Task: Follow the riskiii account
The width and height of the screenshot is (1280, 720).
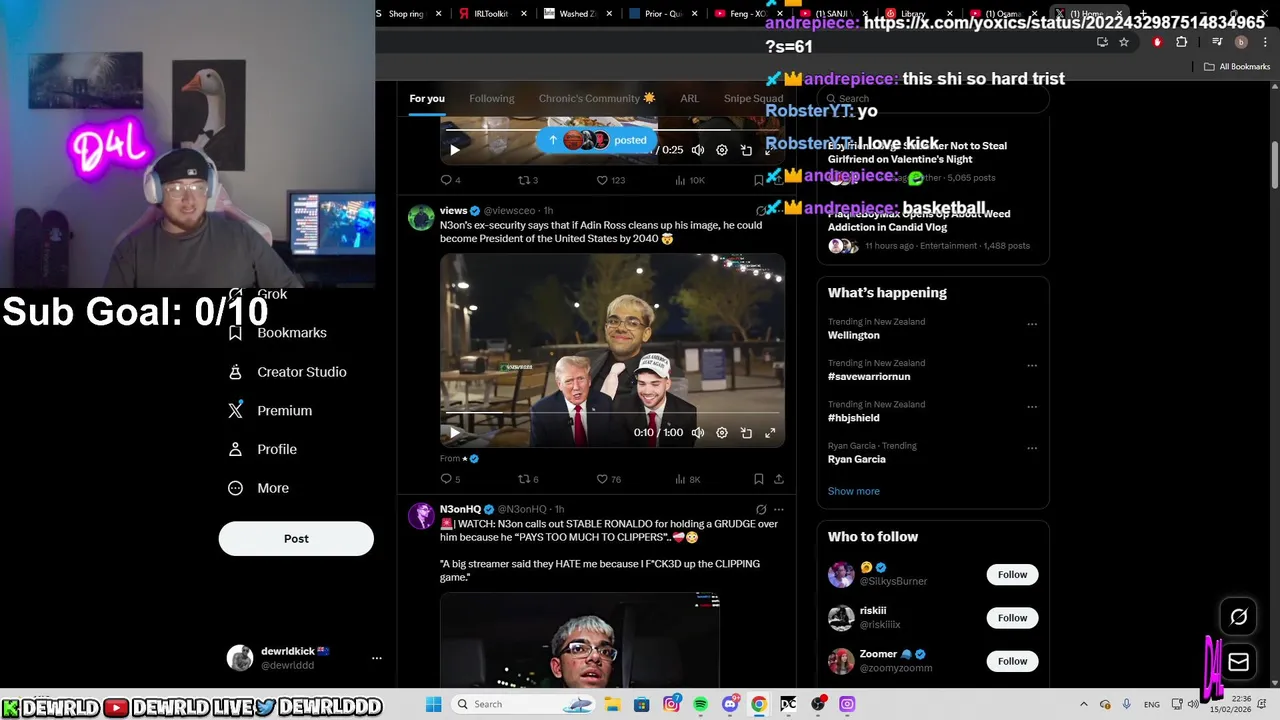Action: point(1012,618)
